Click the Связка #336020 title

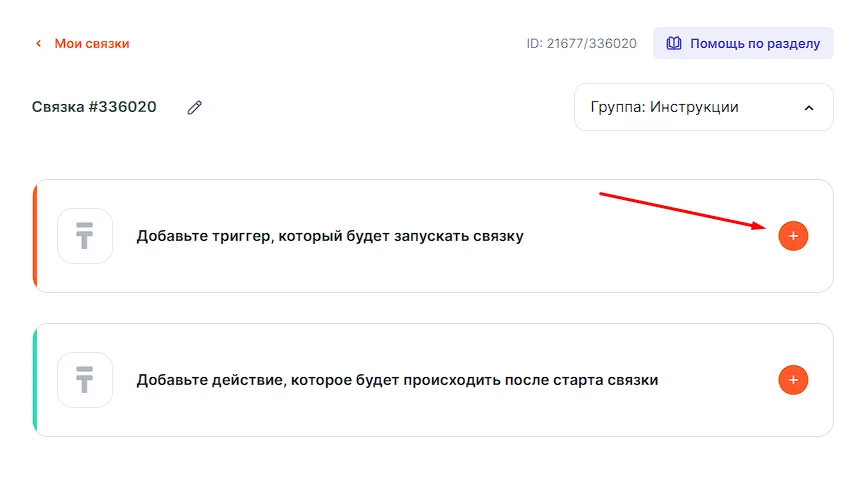[x=94, y=107]
